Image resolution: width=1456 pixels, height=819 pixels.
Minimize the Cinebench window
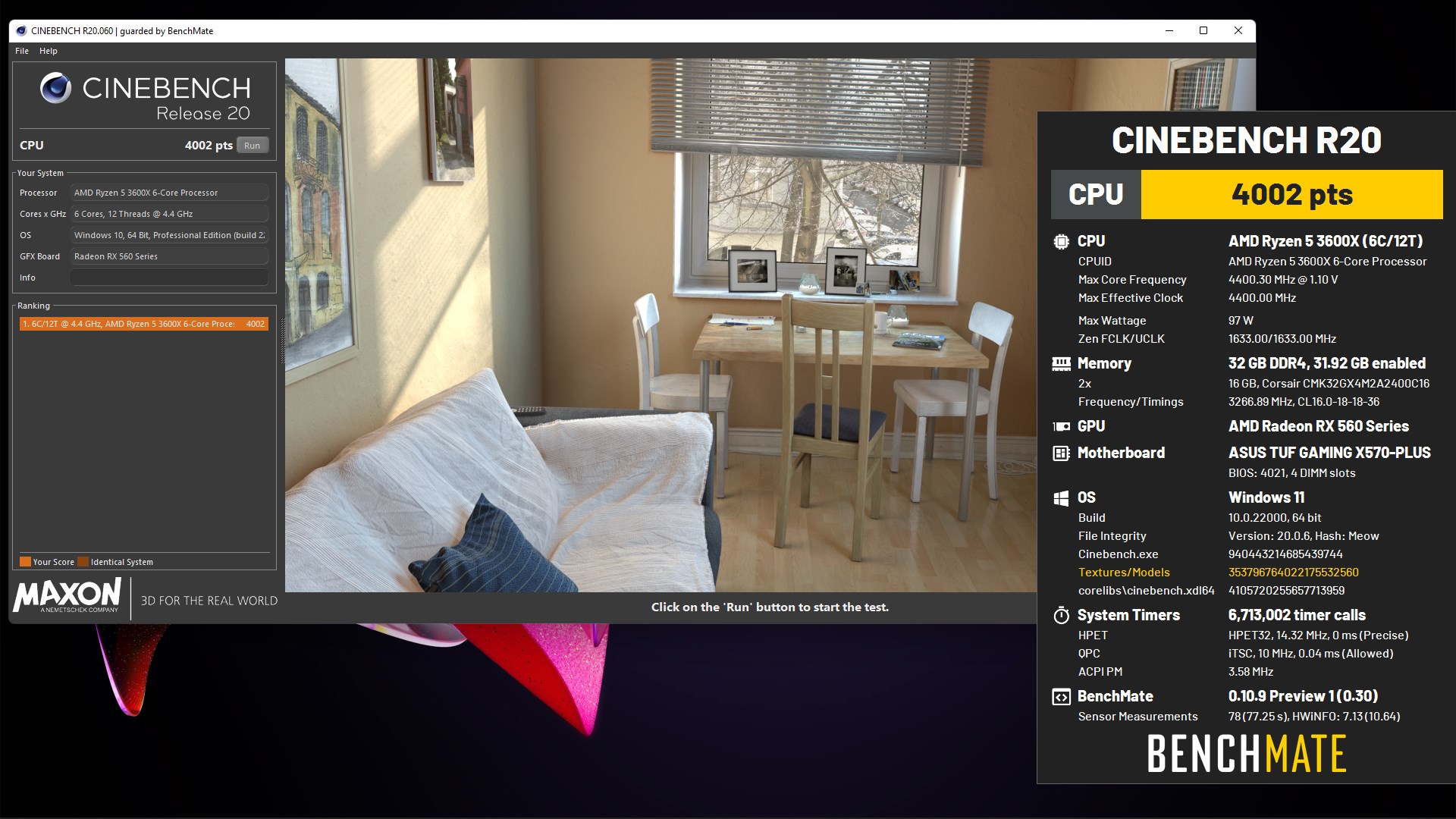click(1169, 31)
